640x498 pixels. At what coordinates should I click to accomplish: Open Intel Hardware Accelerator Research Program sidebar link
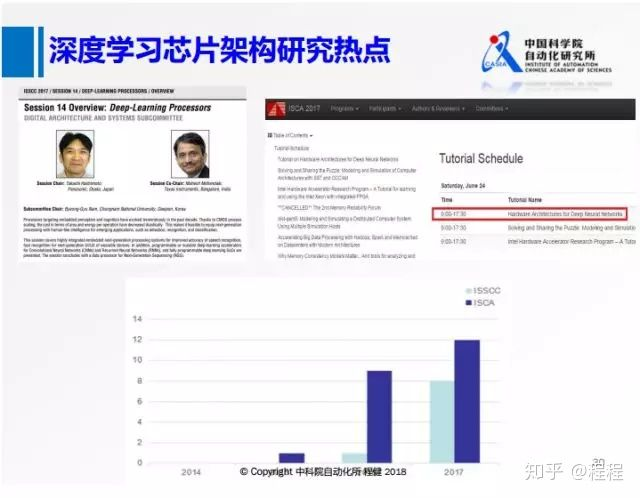(x=347, y=193)
